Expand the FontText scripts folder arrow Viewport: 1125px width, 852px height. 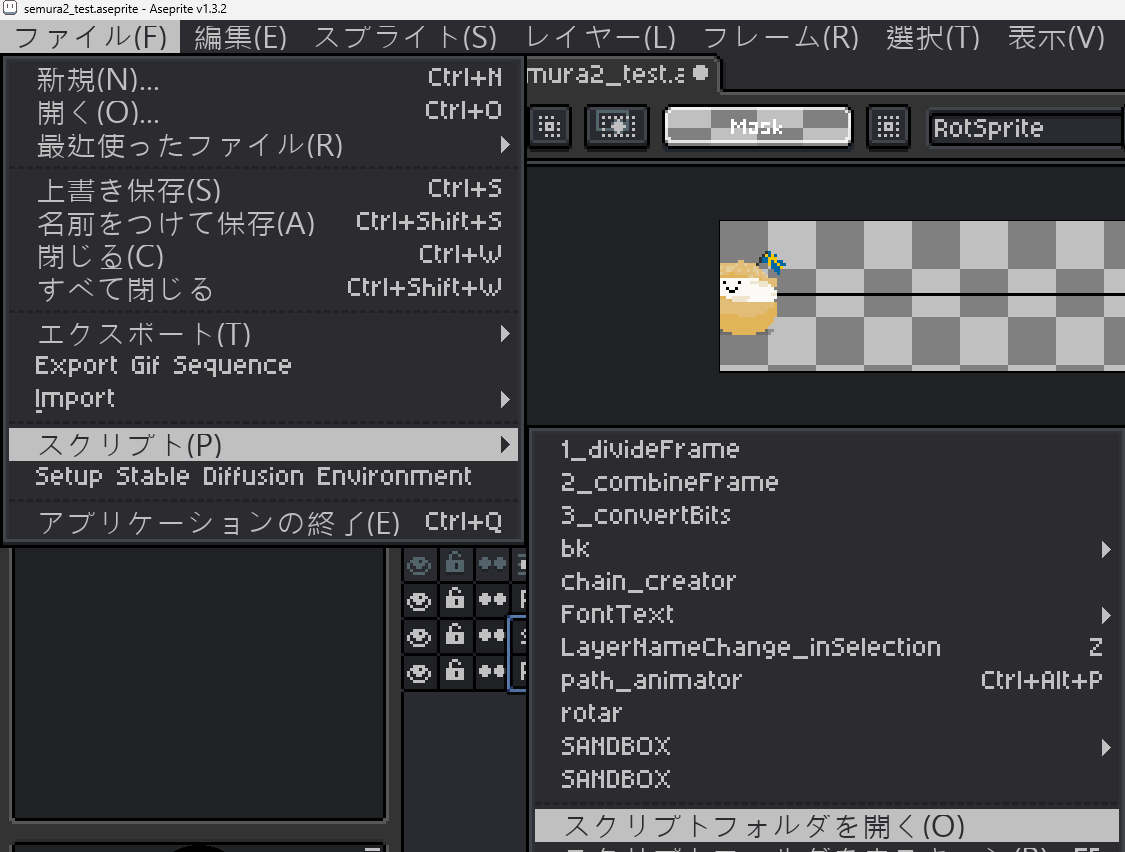pyautogui.click(x=1106, y=615)
